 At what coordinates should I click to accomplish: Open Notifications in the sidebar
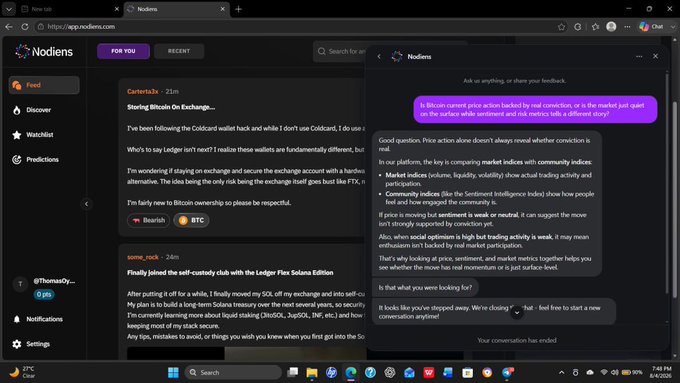coord(44,319)
